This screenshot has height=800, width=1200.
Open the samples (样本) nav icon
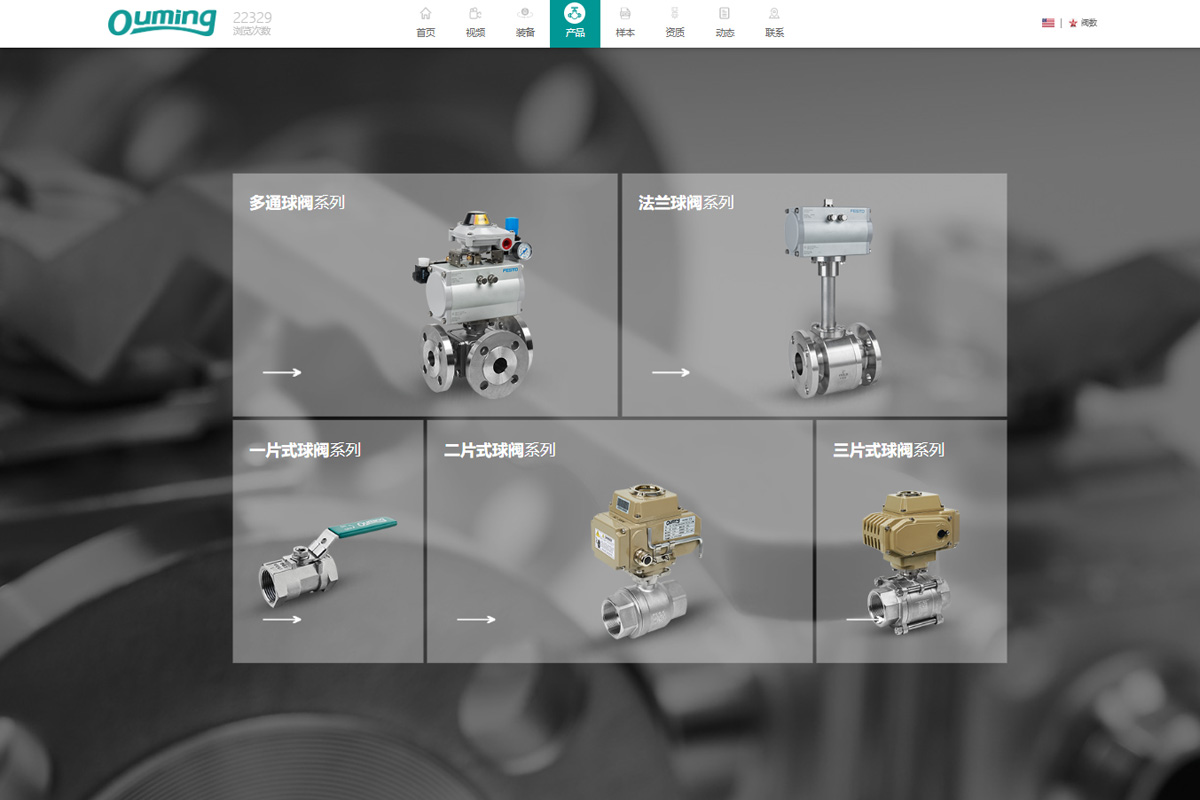point(625,15)
